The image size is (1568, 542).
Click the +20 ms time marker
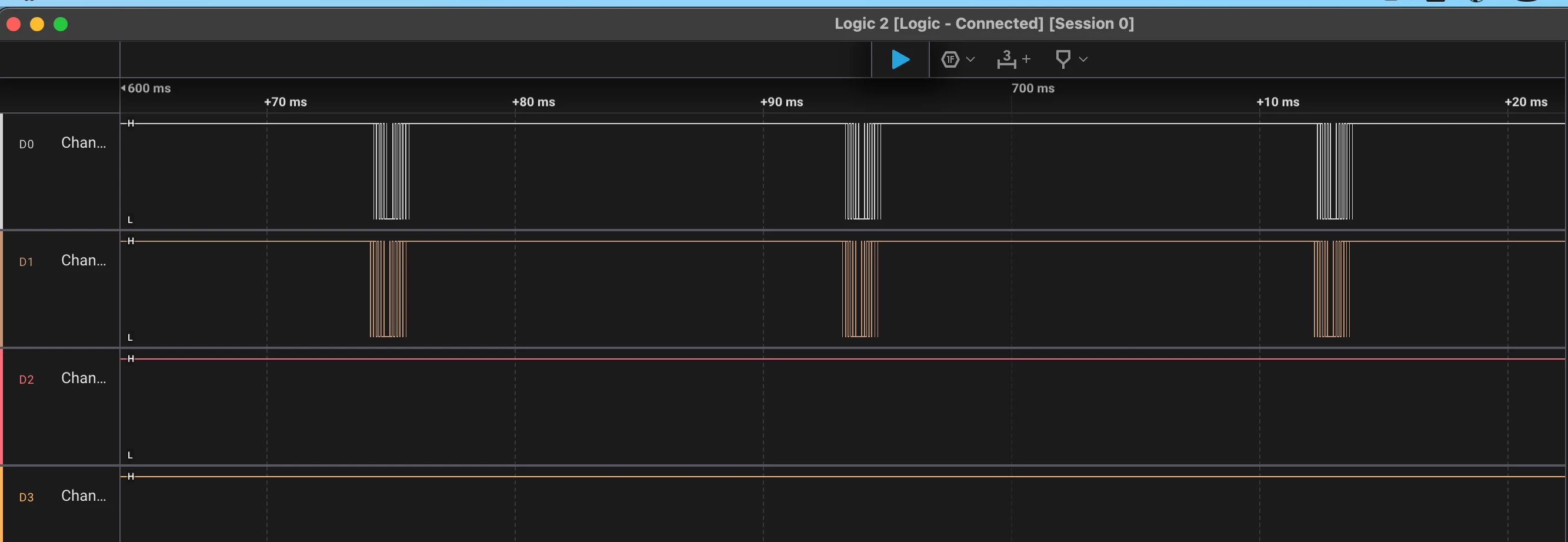tap(1526, 102)
